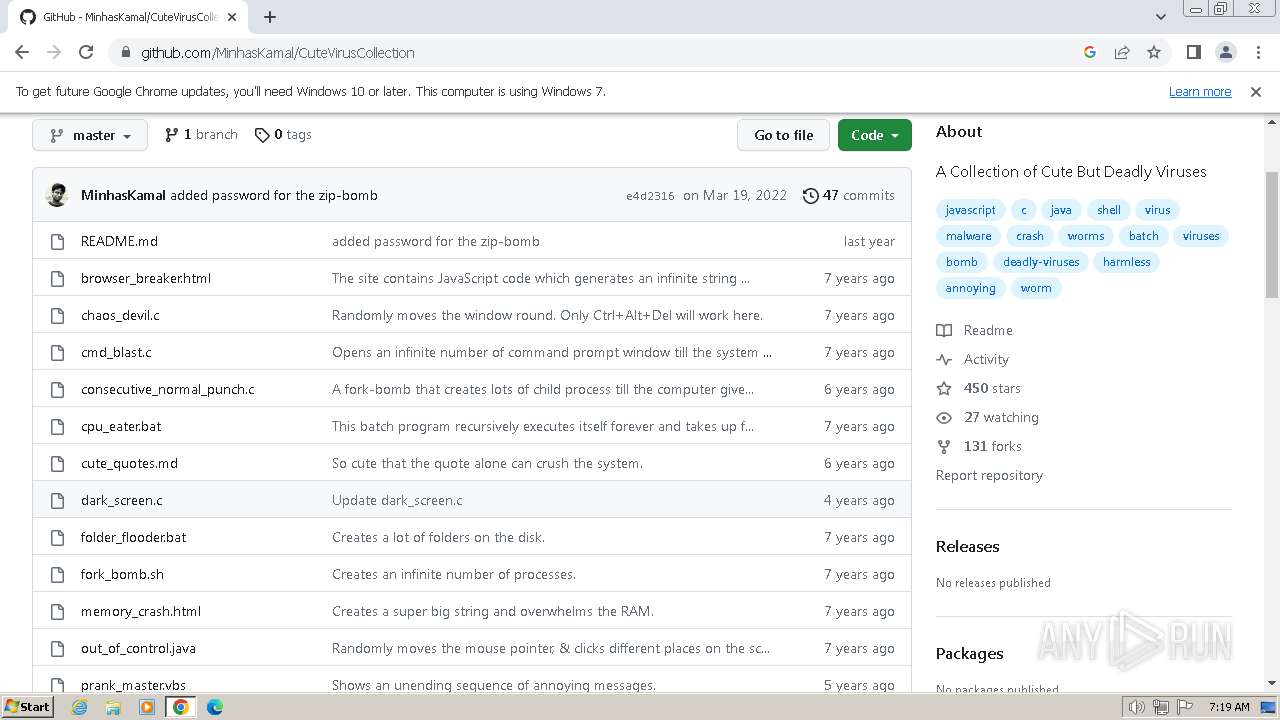Open browser_breaker.html file
This screenshot has width=1280, height=720.
(146, 278)
